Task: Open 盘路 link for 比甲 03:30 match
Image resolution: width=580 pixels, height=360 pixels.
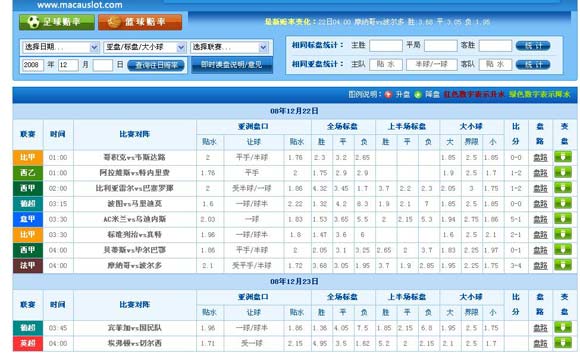Action: click(x=540, y=235)
